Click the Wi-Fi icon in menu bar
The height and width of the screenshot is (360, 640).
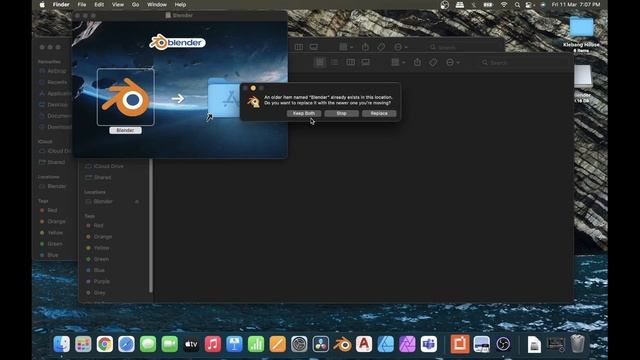tap(504, 5)
